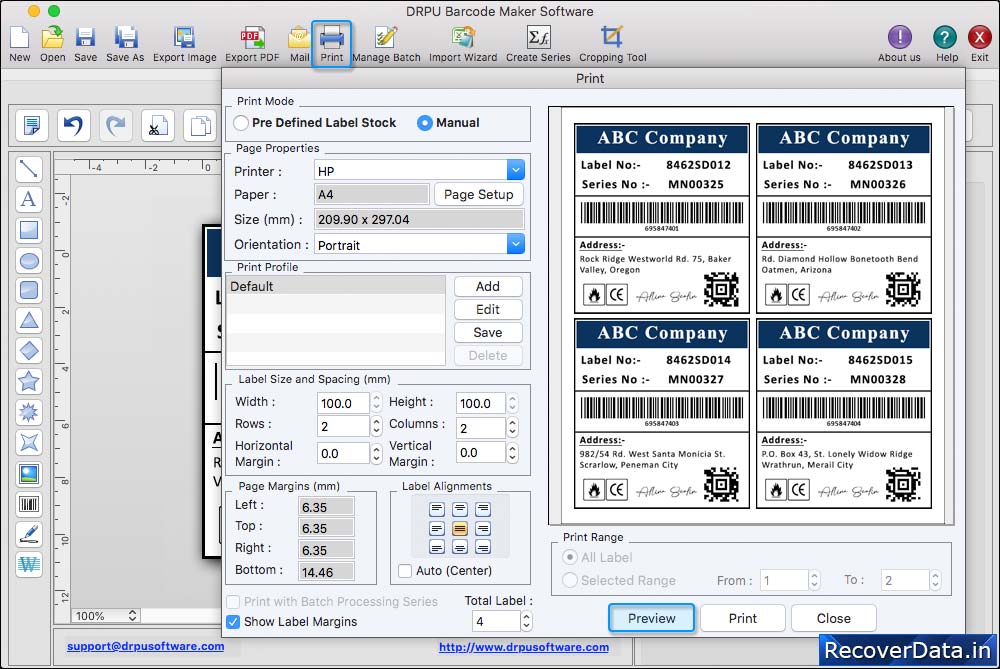Adjust the Columns stepper
Viewport: 1000px width, 669px height.
point(512,427)
